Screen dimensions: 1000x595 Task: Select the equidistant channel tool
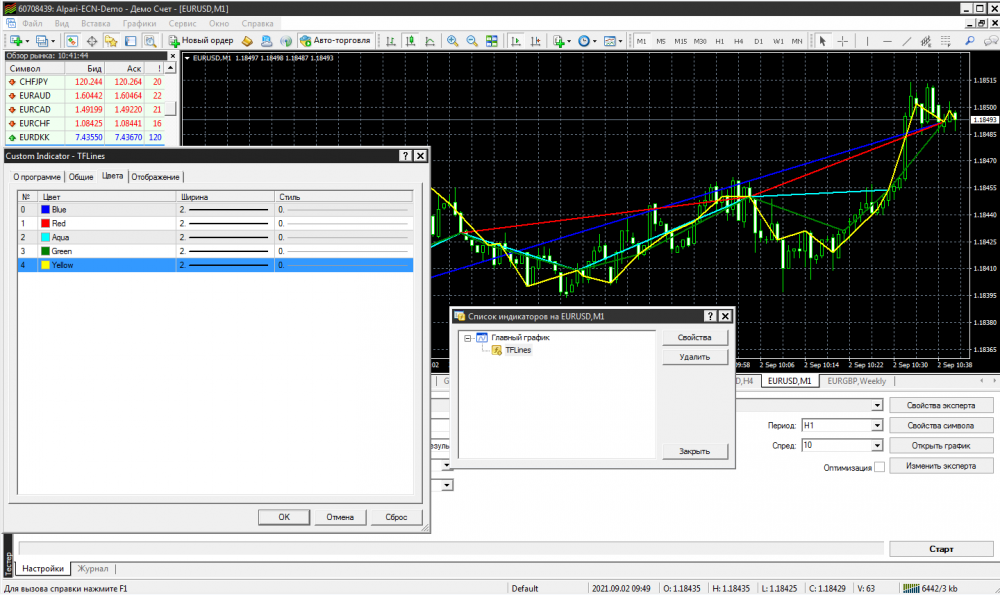coord(926,41)
